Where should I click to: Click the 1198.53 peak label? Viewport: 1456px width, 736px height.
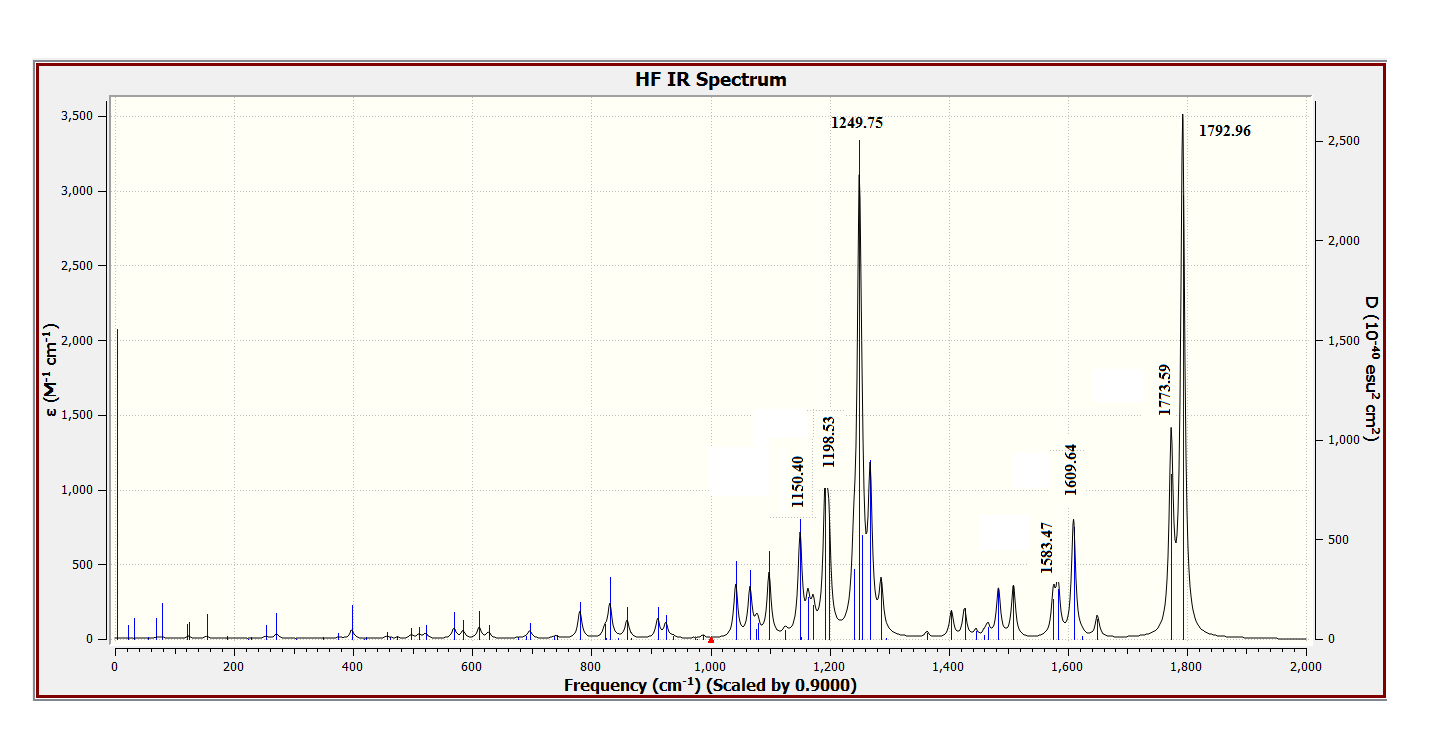click(828, 441)
